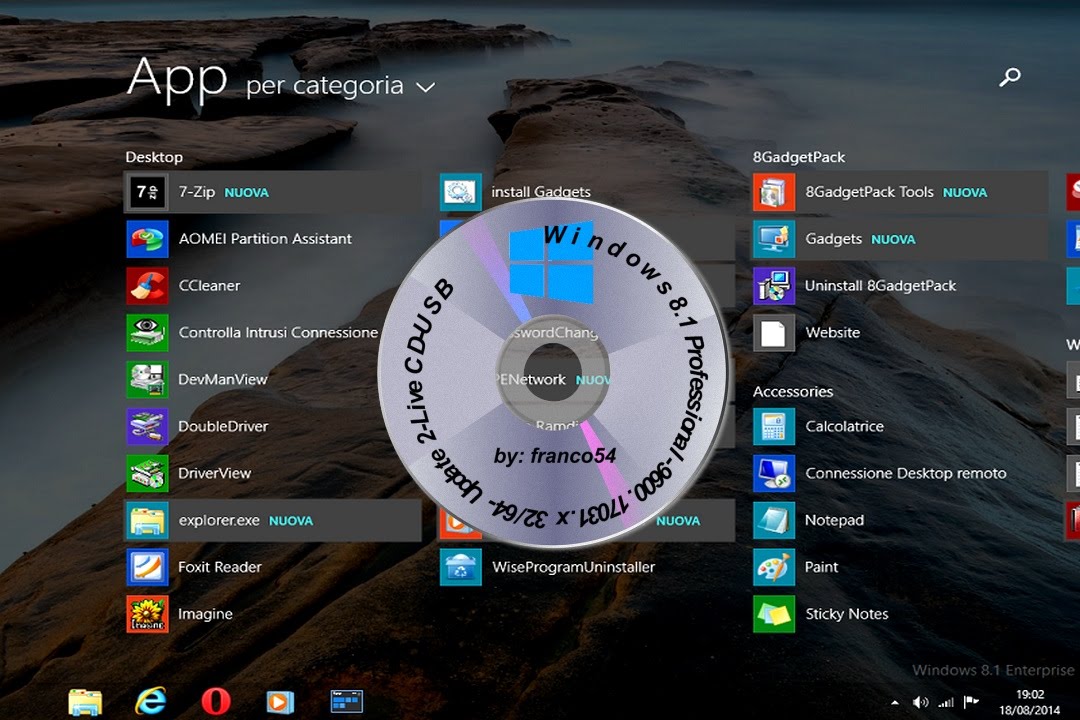Open the Website shortcut icon
1080x720 pixels.
(773, 332)
